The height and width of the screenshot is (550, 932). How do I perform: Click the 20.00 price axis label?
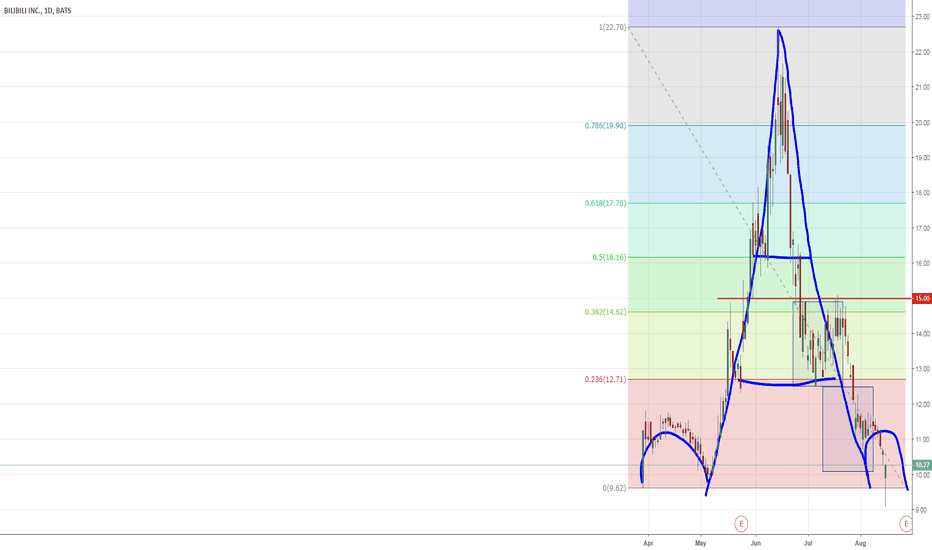pyautogui.click(x=922, y=122)
